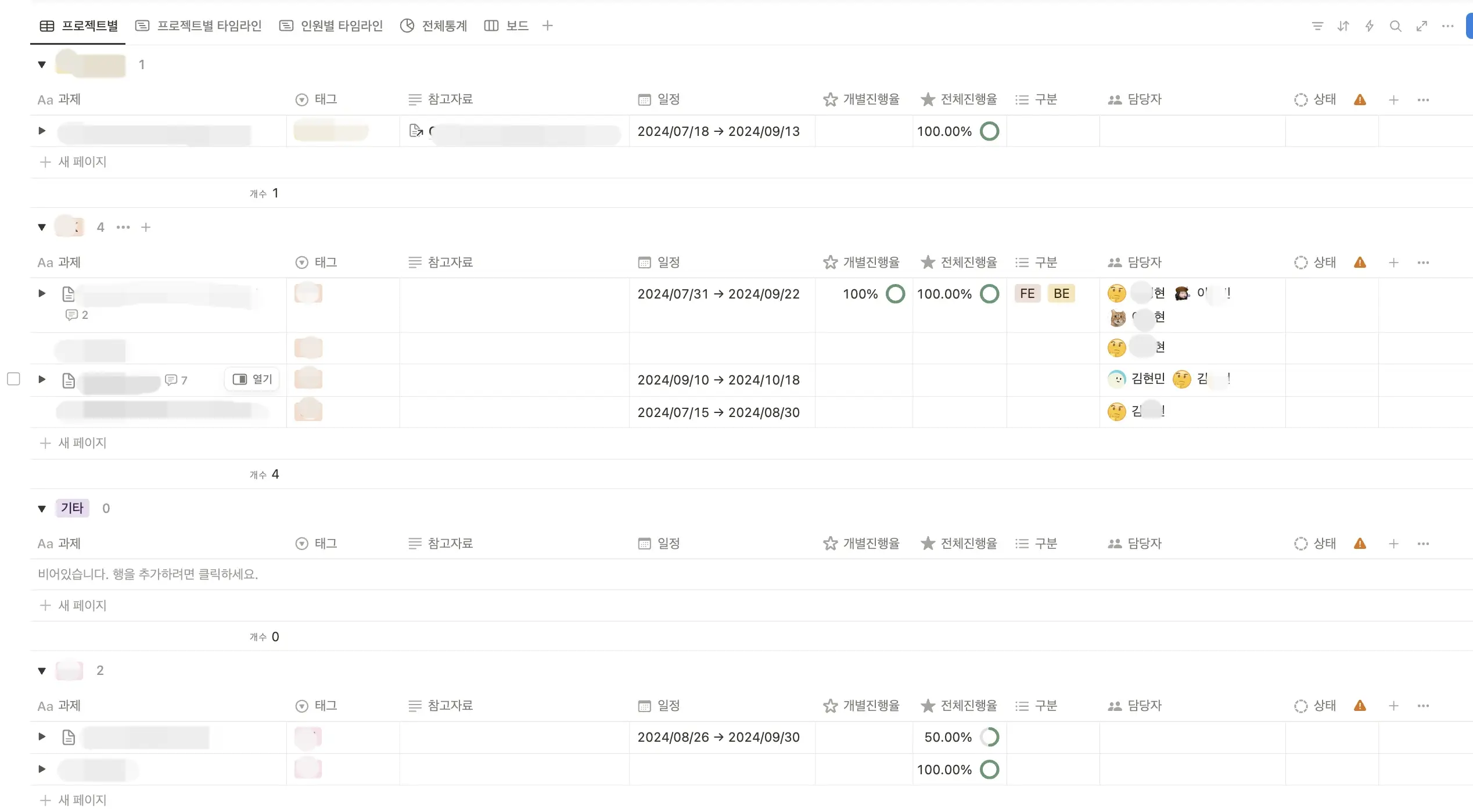This screenshot has width=1473, height=812.
Task: Open the lightning automation icon
Action: 1369,26
